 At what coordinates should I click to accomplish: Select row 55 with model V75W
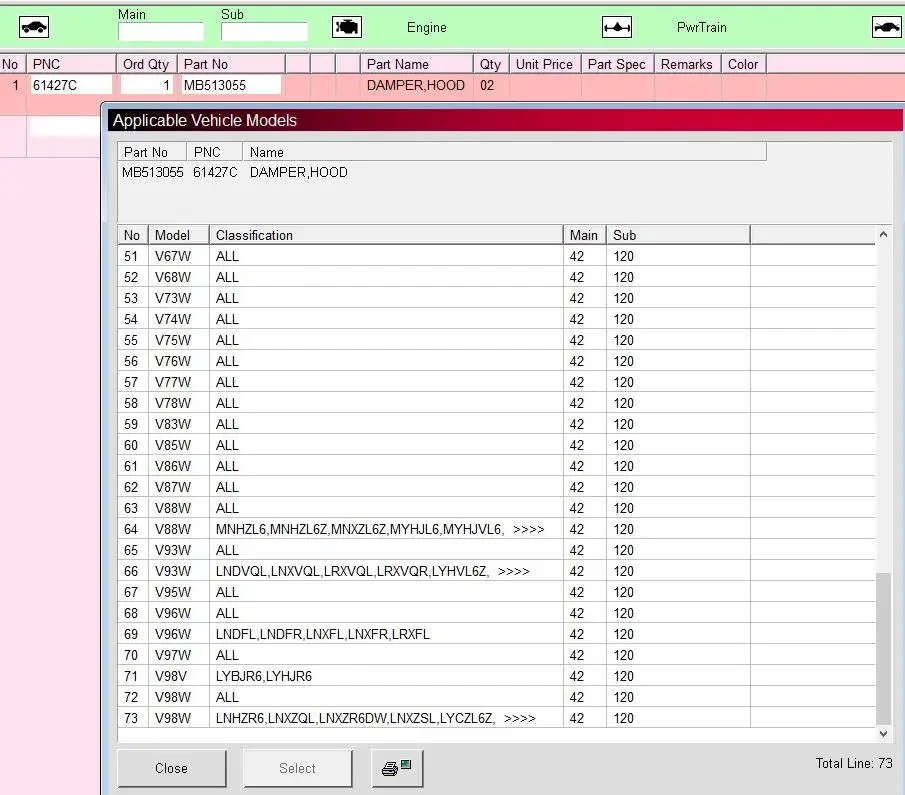click(x=496, y=340)
